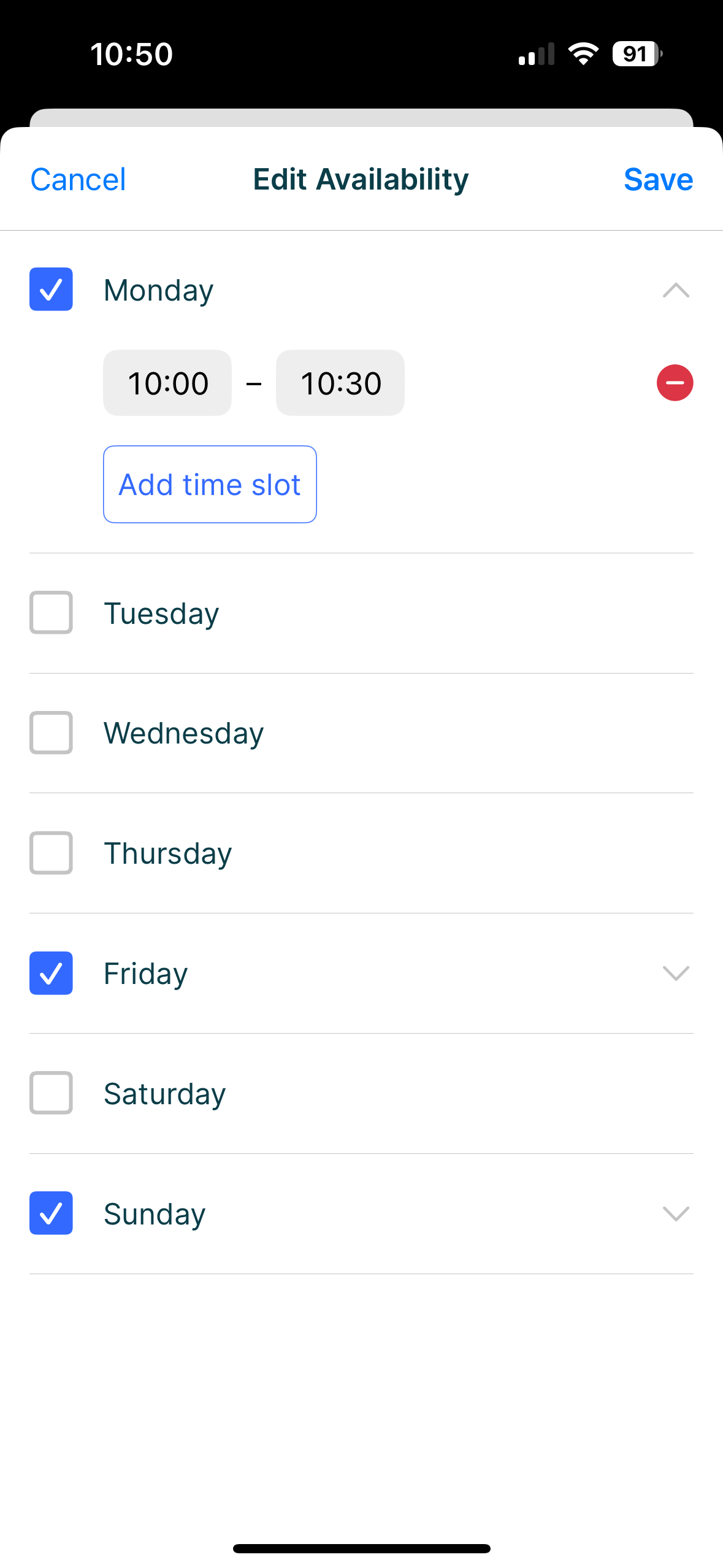Enable Saturday availability checkbox
The width and height of the screenshot is (723, 1568).
click(x=51, y=1093)
